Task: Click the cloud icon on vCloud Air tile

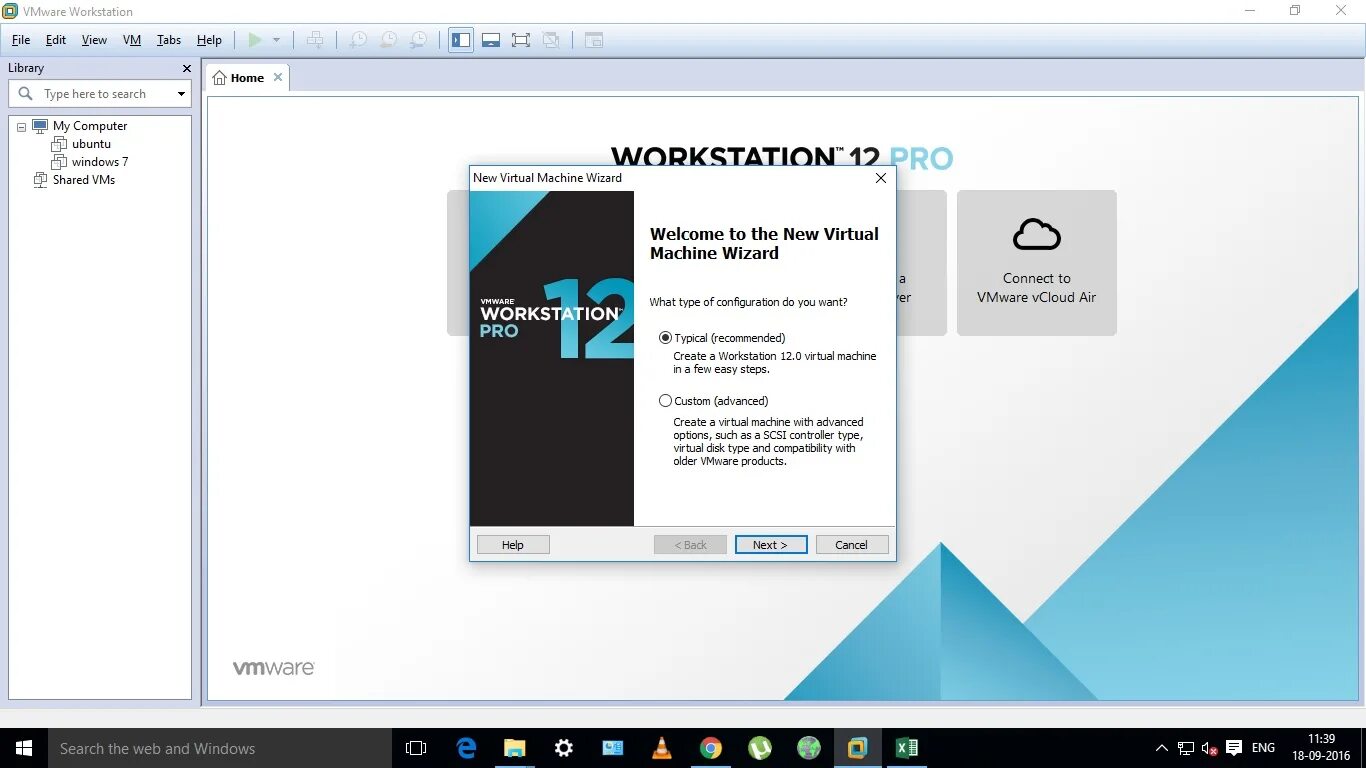Action: [1036, 235]
